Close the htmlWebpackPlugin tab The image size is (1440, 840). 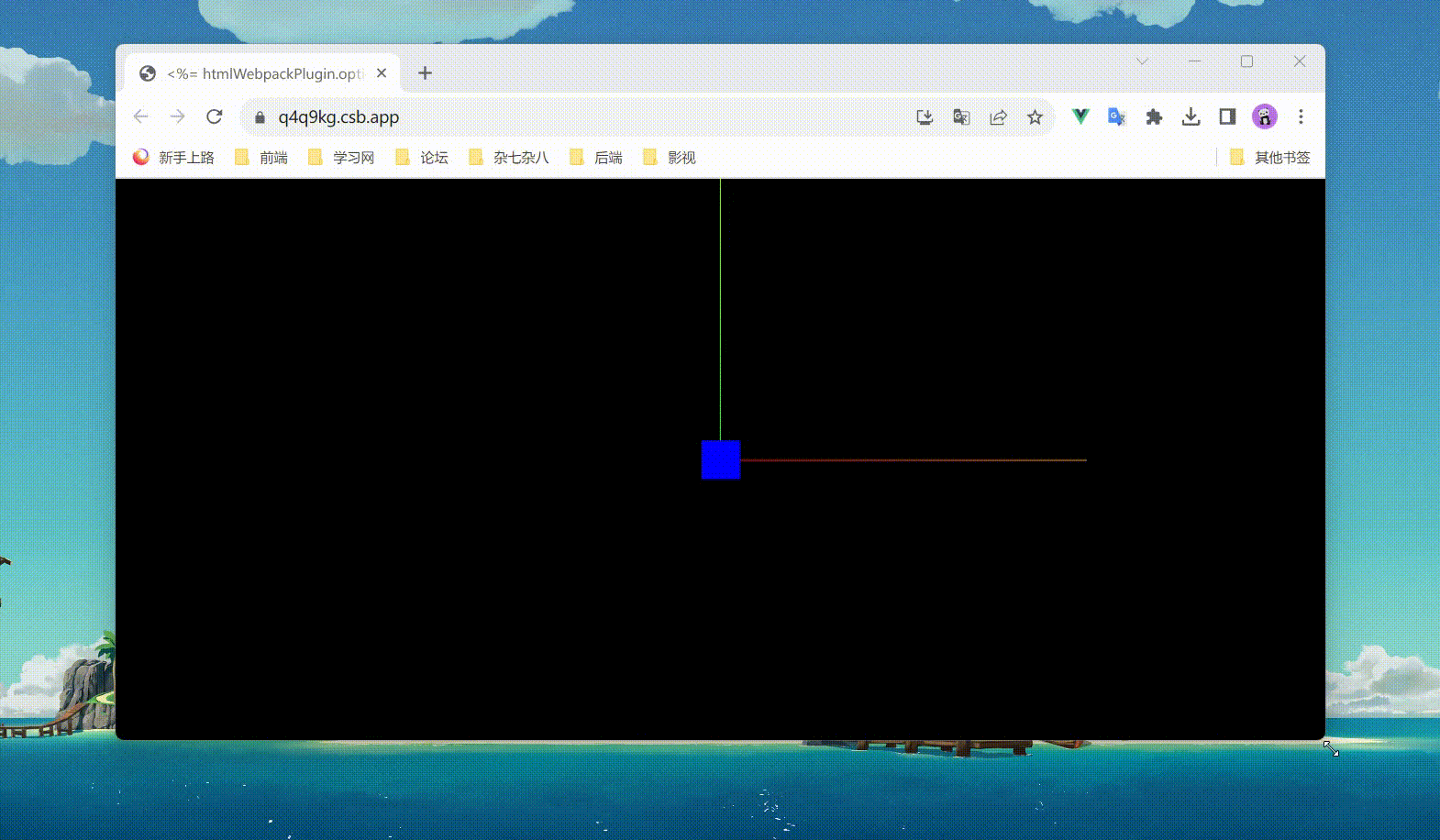pos(382,73)
